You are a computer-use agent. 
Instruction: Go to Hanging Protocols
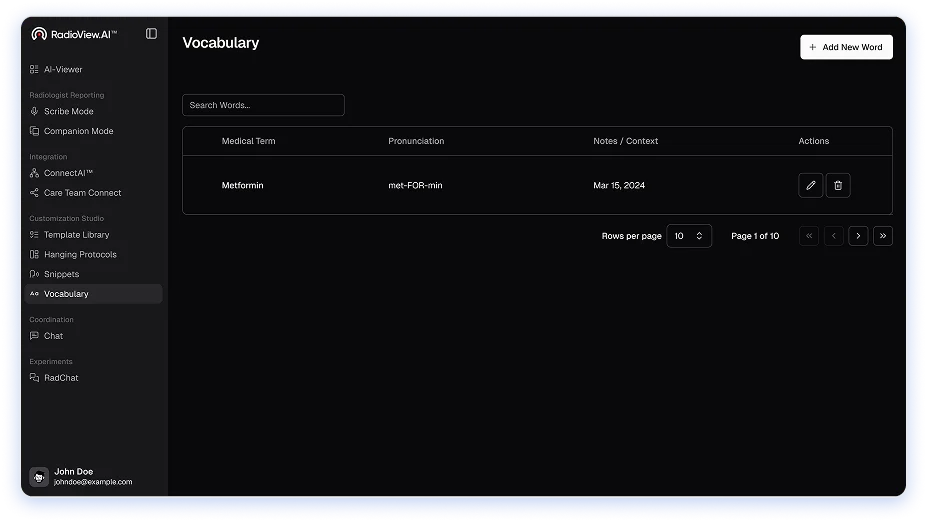coord(80,255)
